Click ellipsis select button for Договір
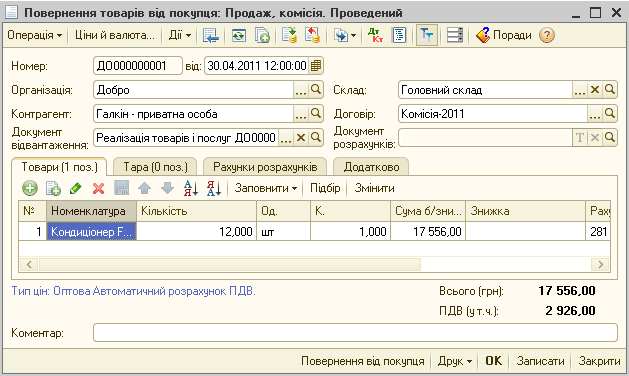Image resolution: width=629 pixels, height=376 pixels. point(595,114)
